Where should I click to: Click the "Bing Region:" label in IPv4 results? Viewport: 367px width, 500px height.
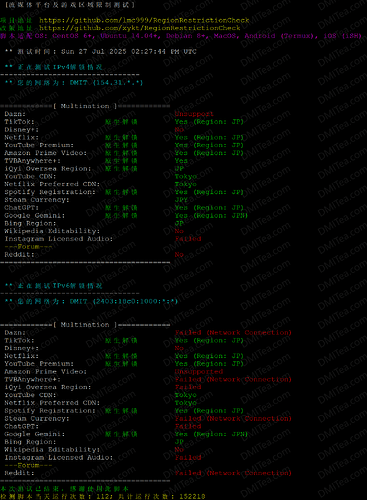tap(30, 223)
